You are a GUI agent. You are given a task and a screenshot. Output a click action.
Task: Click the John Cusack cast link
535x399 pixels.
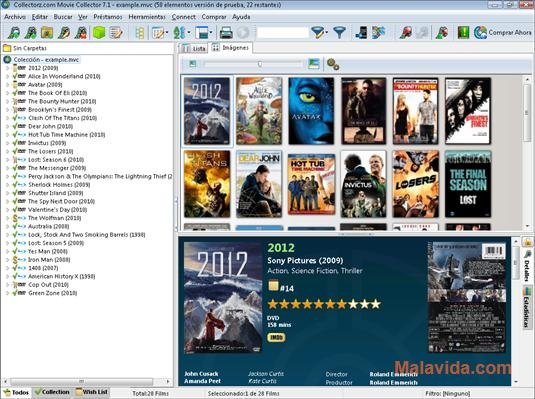tap(201, 374)
